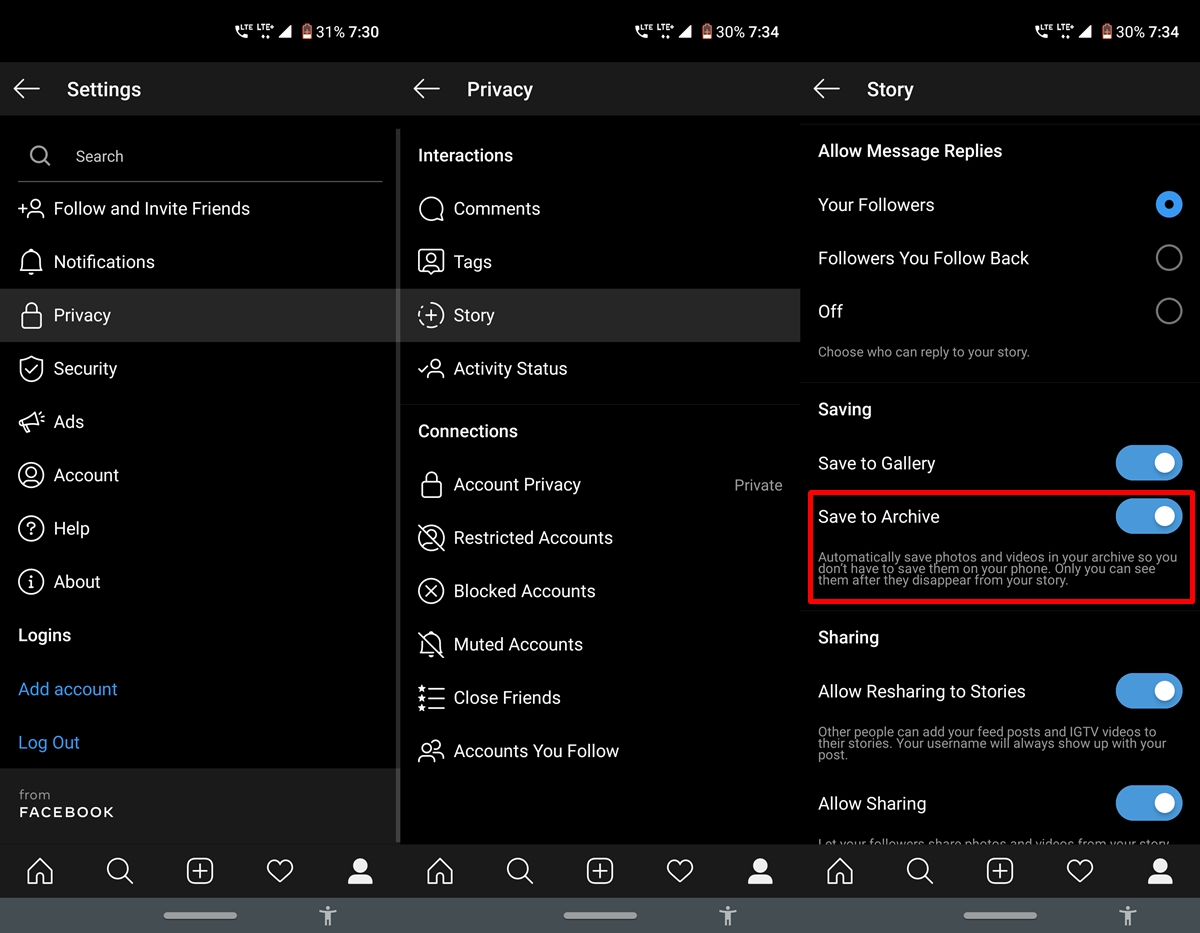Tap accessibility icon below Settings screen

click(327, 915)
